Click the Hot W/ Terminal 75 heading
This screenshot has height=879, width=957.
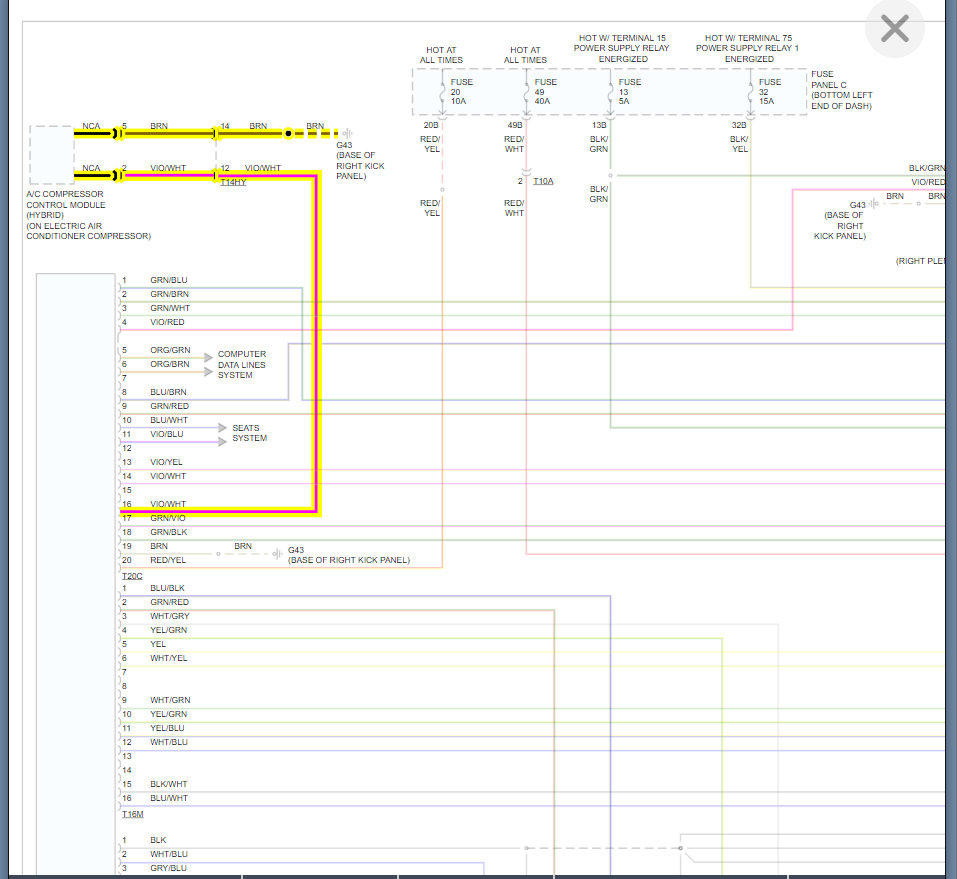tap(748, 48)
